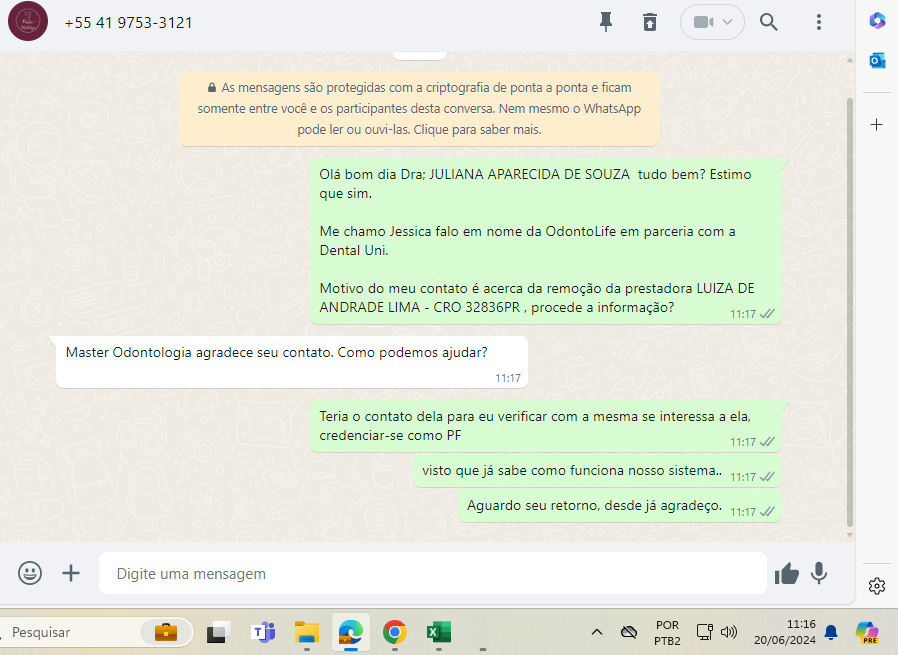Open volume speaker tray icon
This screenshot has height=655, width=898.
728,632
